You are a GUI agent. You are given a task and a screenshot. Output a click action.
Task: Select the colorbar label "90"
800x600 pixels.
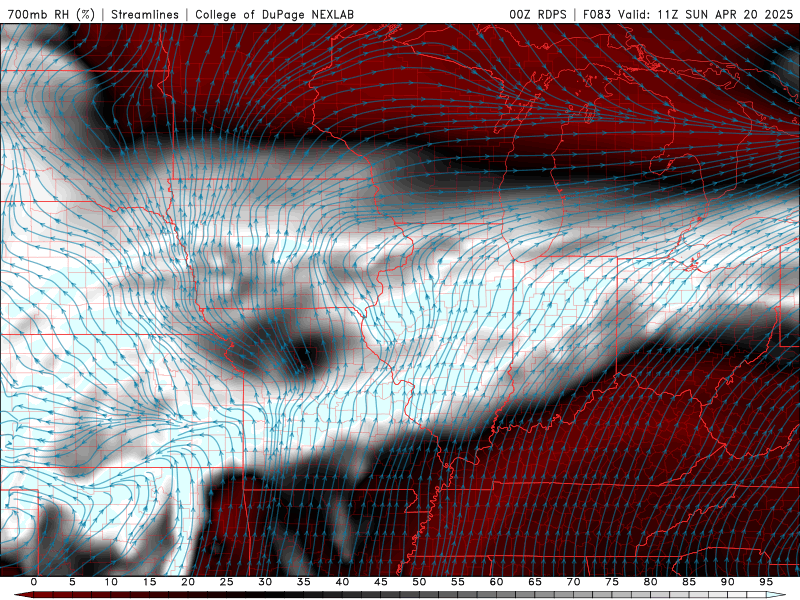pyautogui.click(x=728, y=582)
